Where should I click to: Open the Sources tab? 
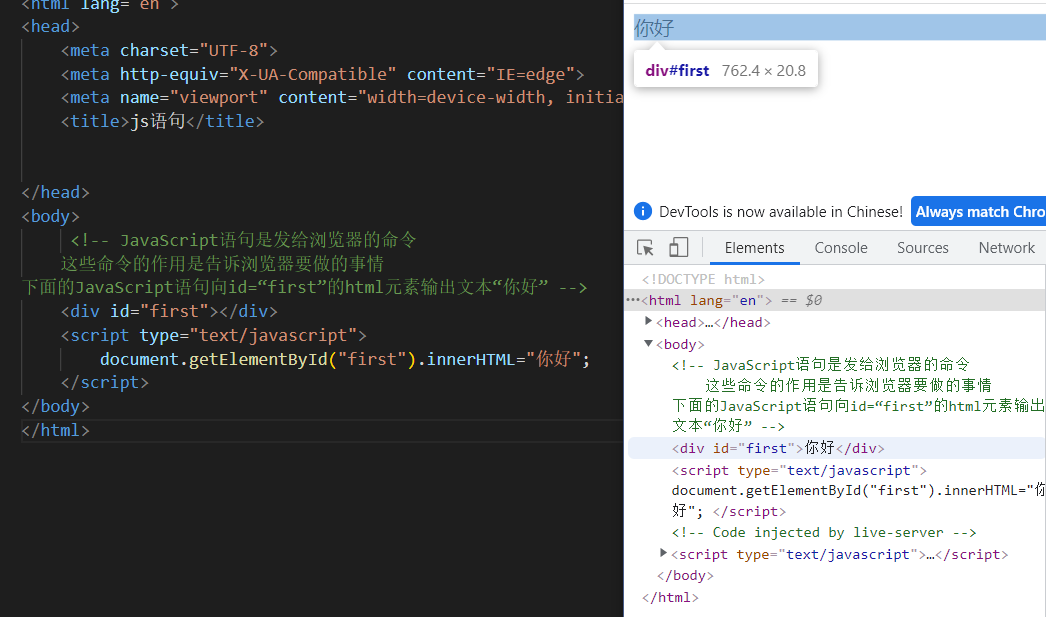click(x=923, y=247)
